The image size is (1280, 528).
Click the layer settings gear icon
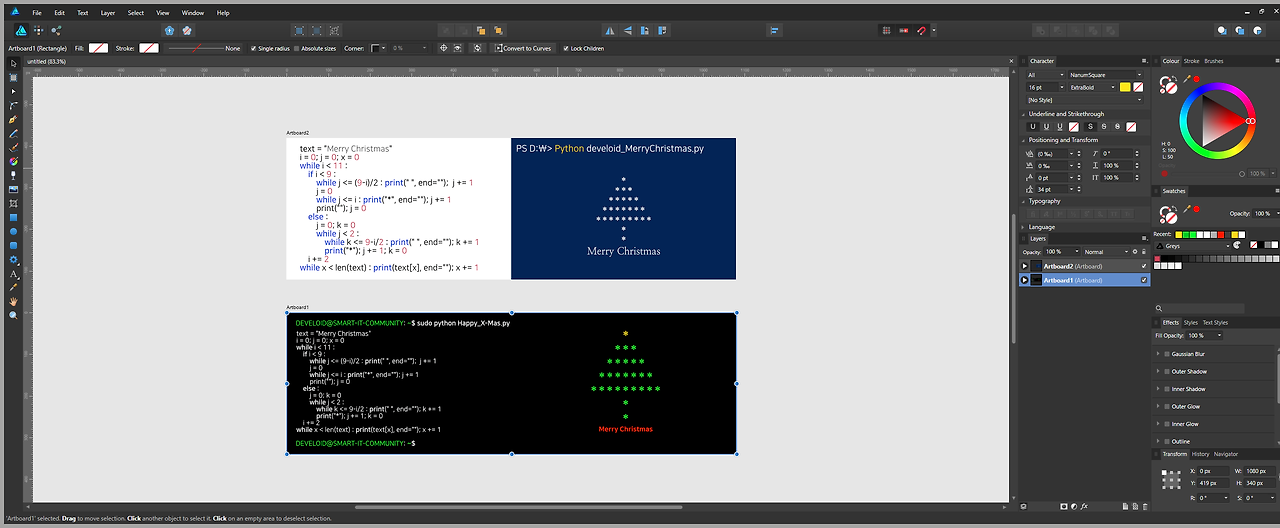click(1135, 251)
